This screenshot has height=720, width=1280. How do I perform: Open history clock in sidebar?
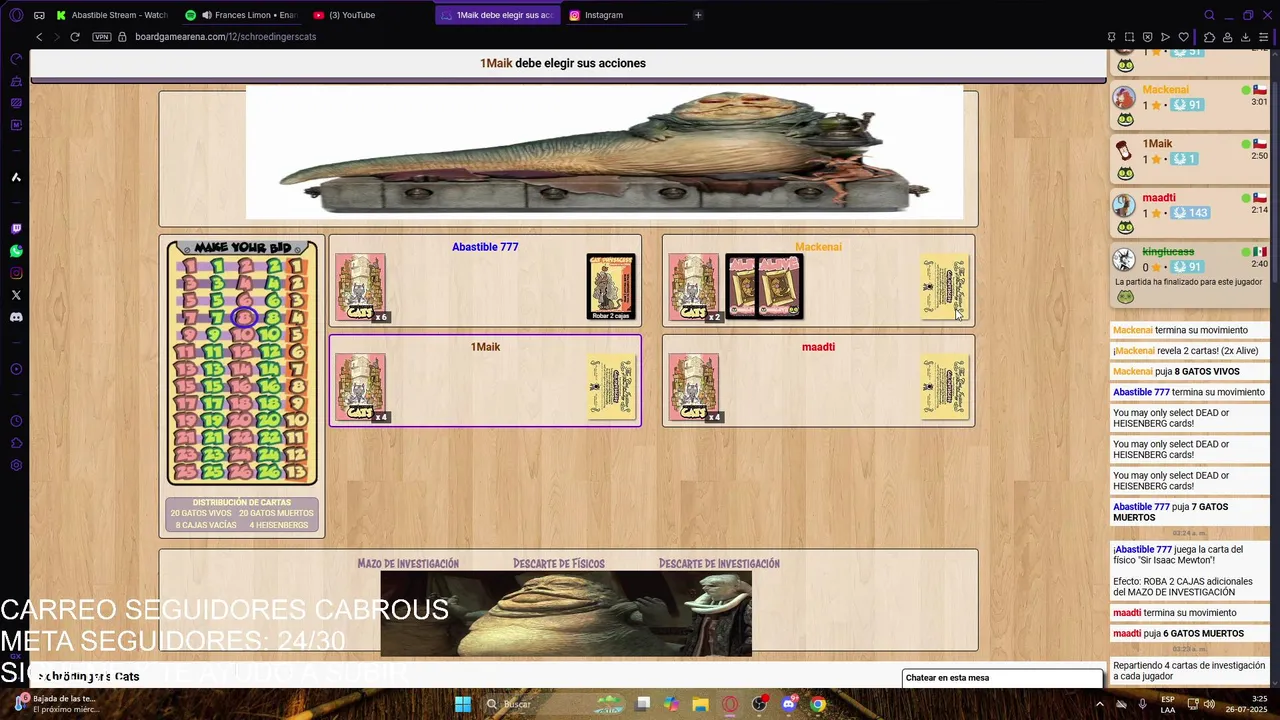(x=16, y=421)
